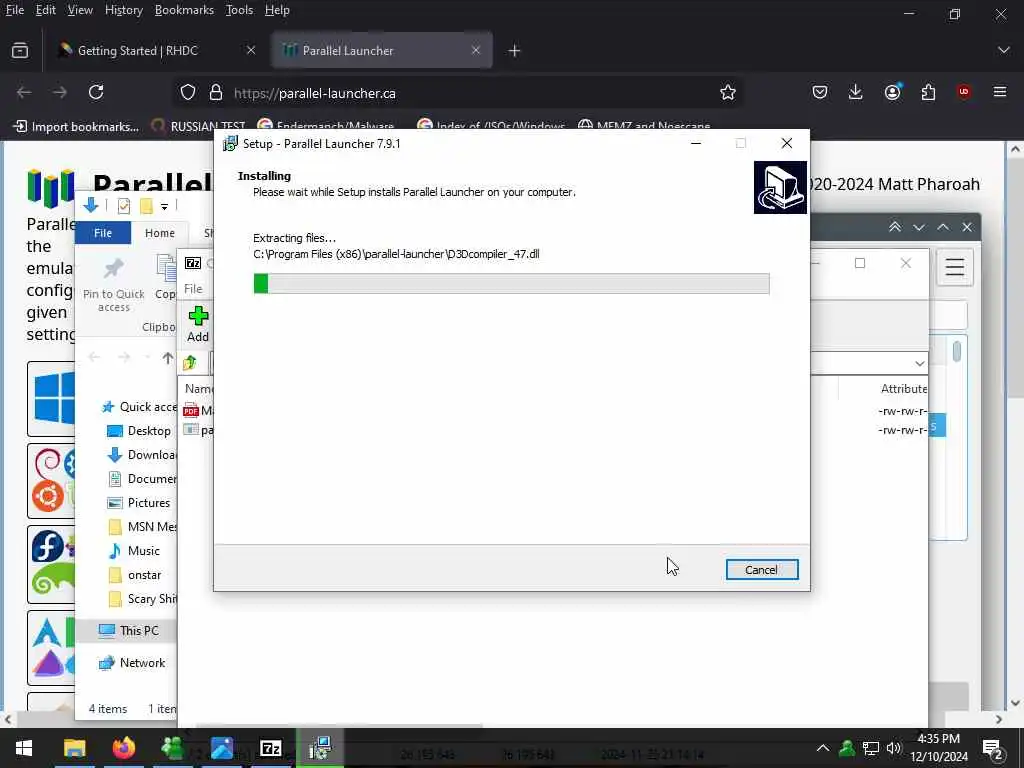Open RUSSIAN TEST bookmark

click(x=199, y=126)
